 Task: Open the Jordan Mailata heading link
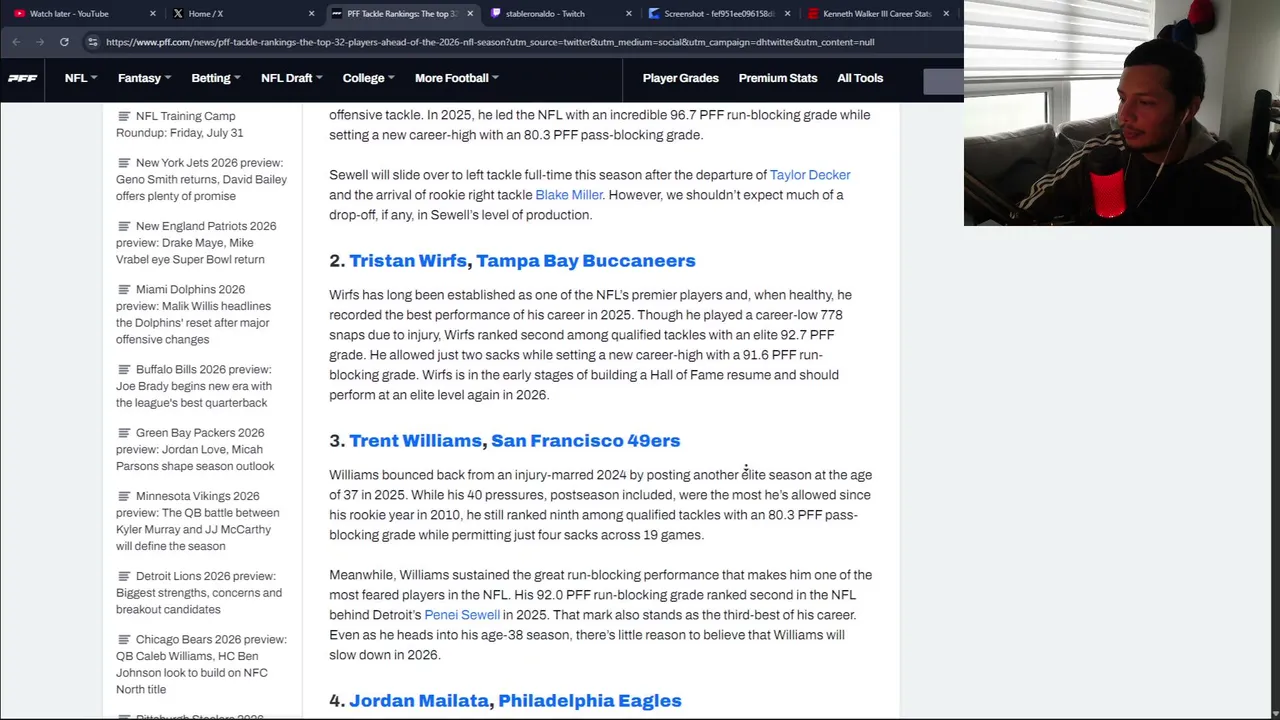(x=419, y=701)
